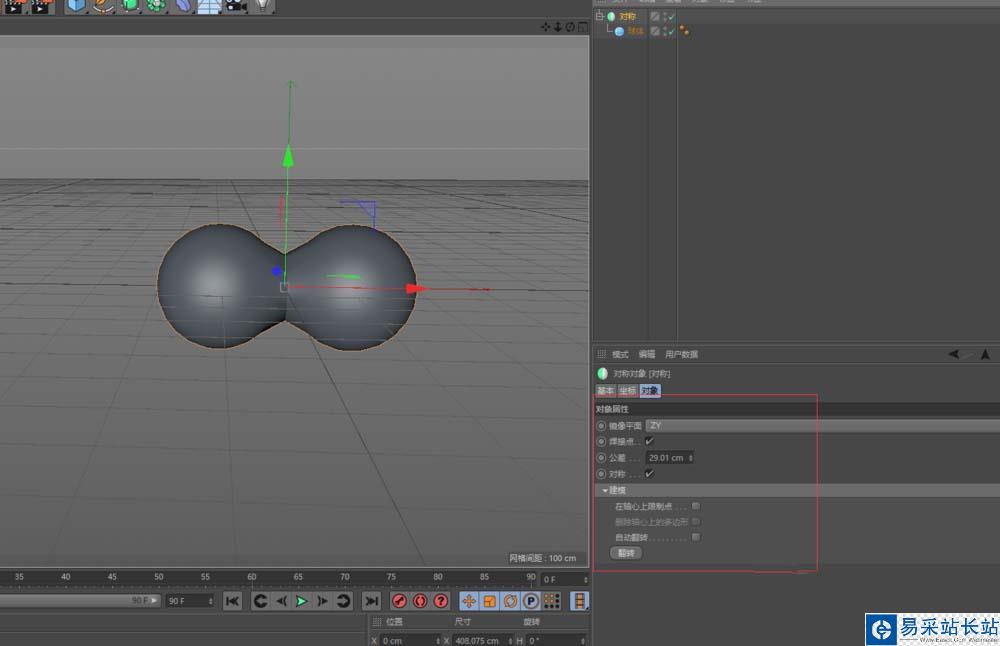Click the 公差 value stepper arrows
The height and width of the screenshot is (646, 1000).
coord(690,457)
